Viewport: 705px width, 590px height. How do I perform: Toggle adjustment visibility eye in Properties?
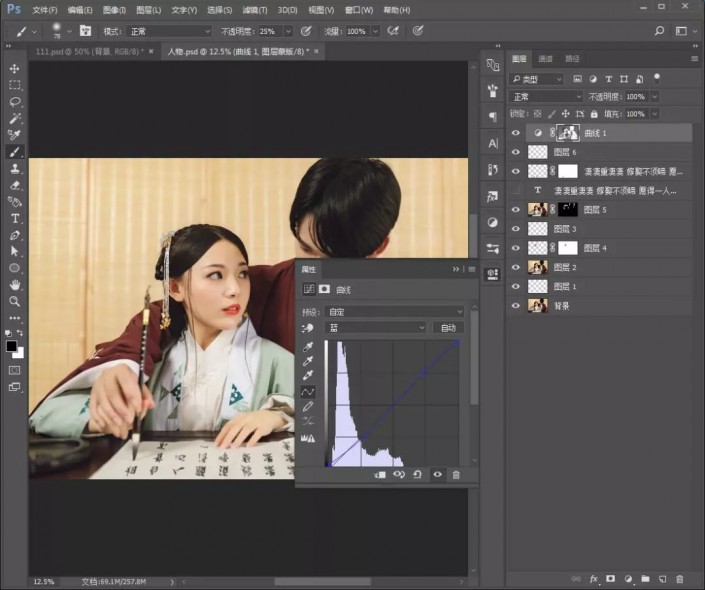[437, 474]
